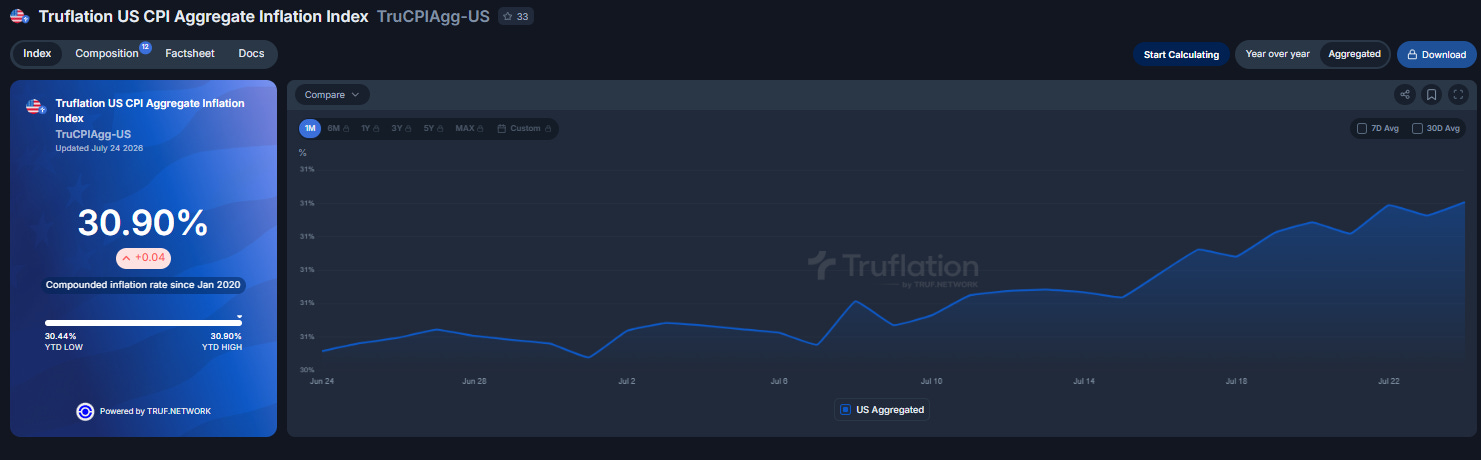Click the TruCPIAgg-US ticker in header
The width and height of the screenshot is (1481, 460).
click(433, 16)
